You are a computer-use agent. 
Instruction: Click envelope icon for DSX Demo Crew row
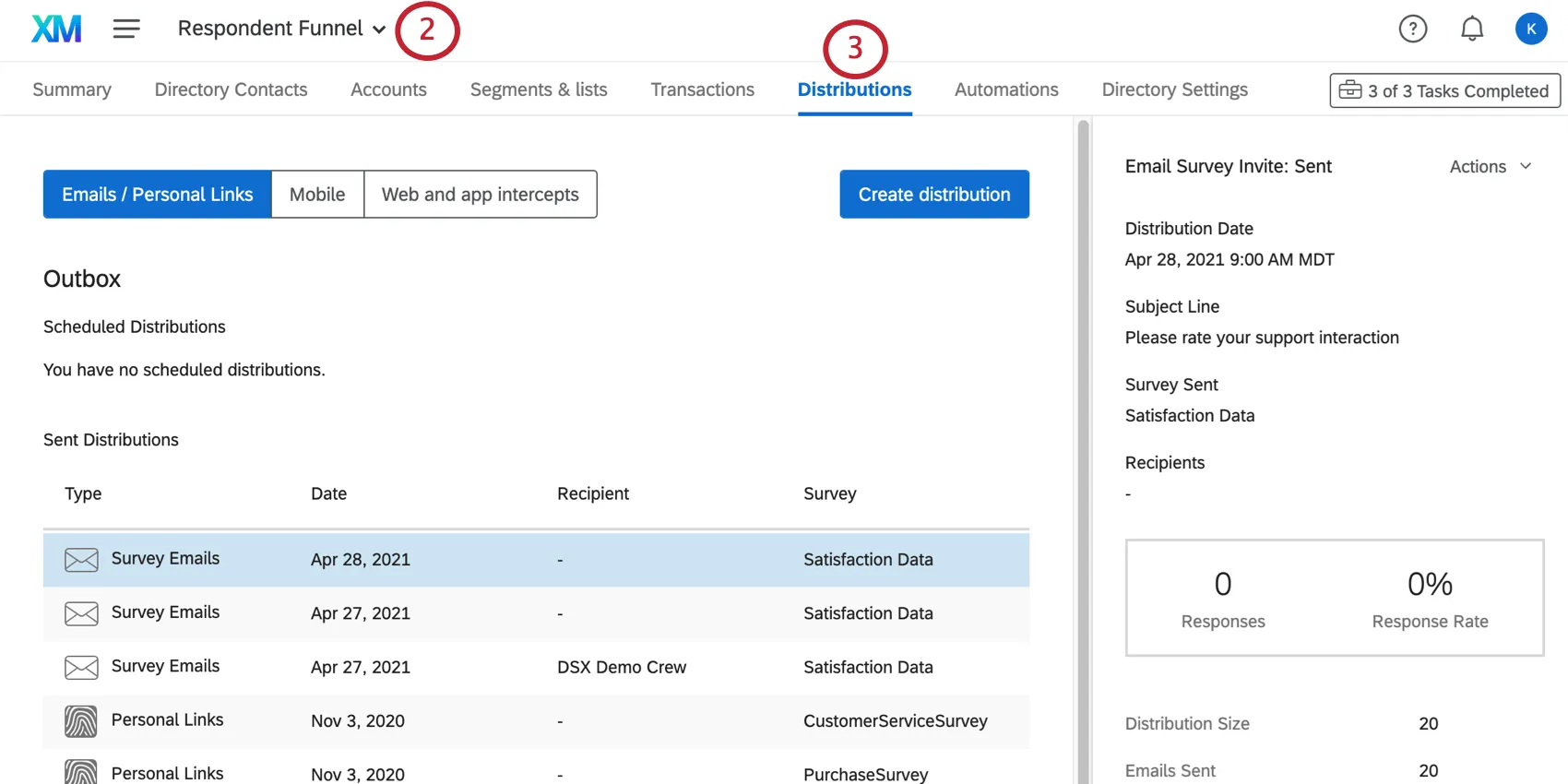tap(81, 667)
